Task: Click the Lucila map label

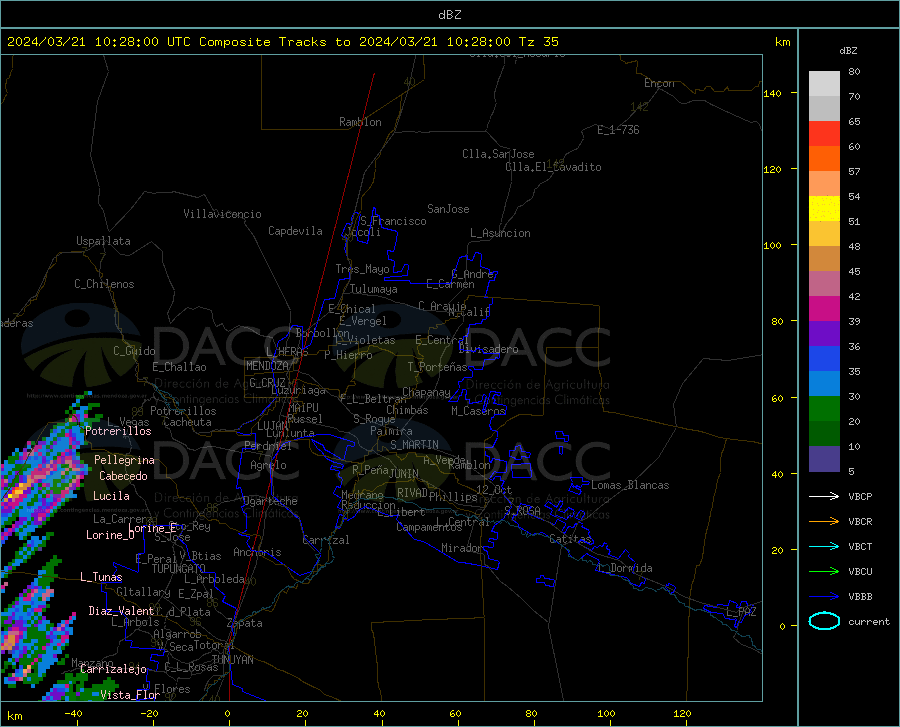Action: point(111,496)
